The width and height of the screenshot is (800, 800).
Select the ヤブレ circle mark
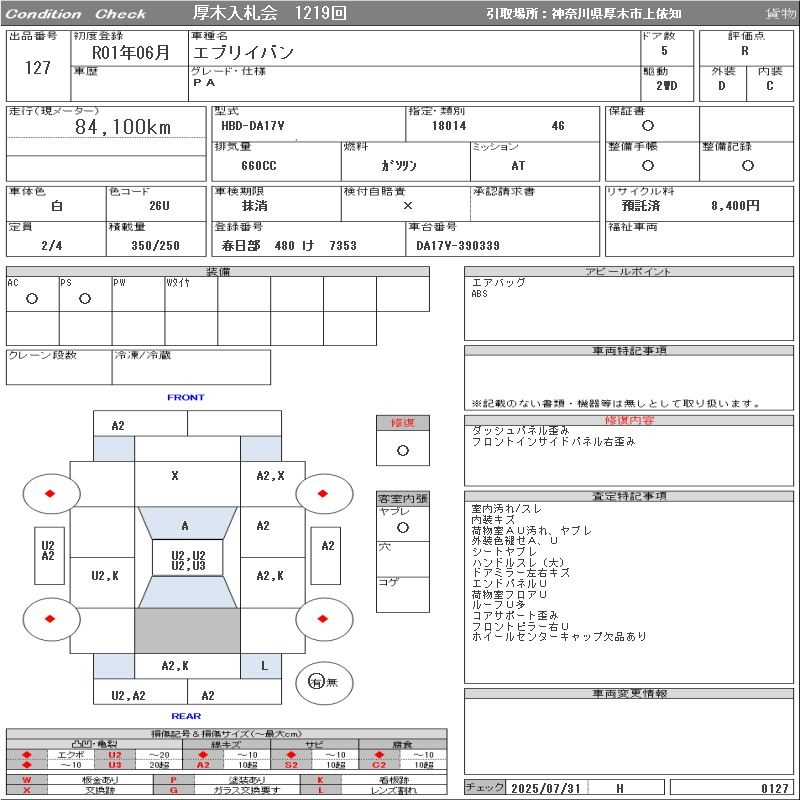(x=403, y=528)
